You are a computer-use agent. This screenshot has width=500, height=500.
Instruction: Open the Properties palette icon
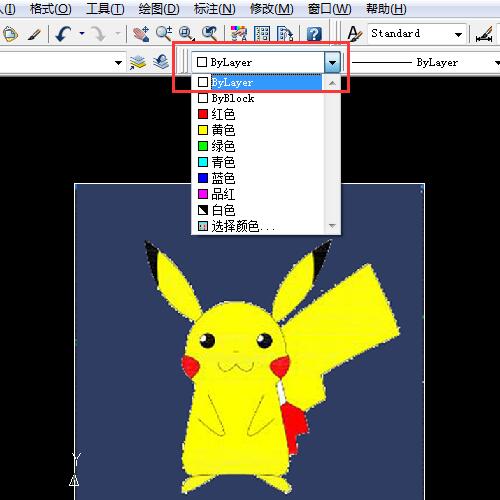(x=239, y=34)
